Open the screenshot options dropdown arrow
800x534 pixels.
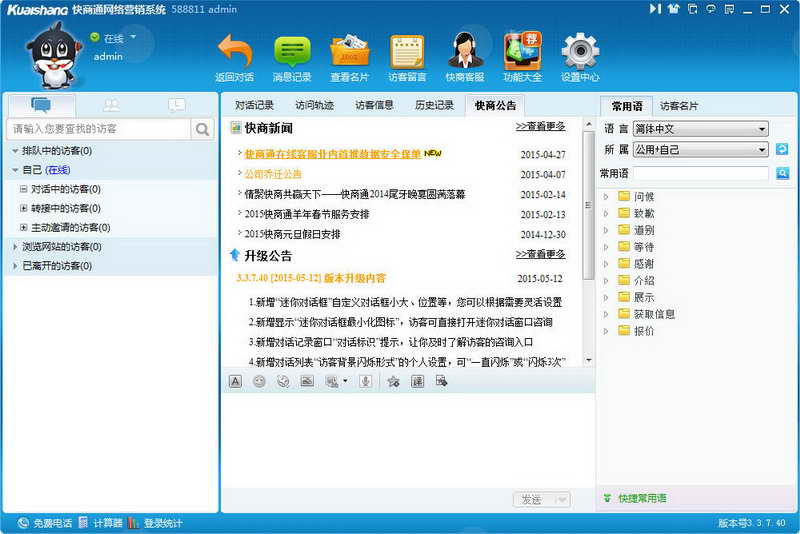(x=345, y=381)
